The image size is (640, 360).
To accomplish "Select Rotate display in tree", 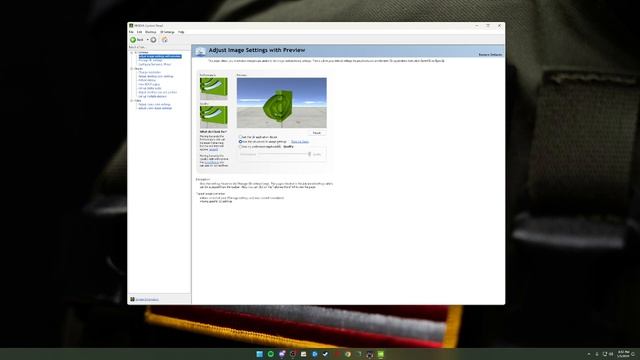I will coord(147,80).
